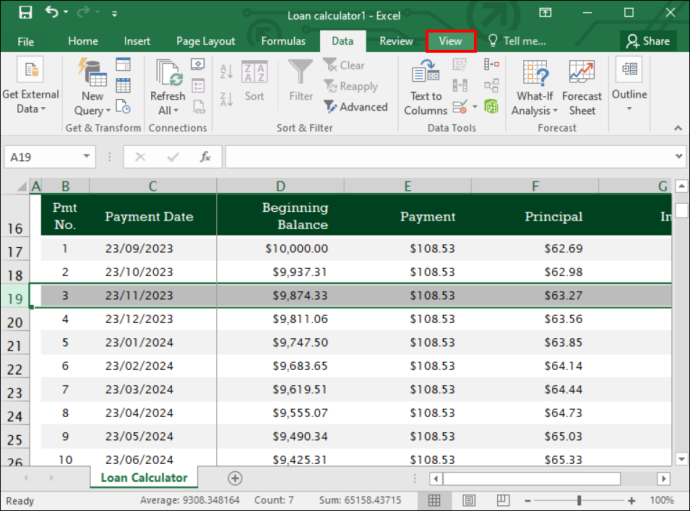Open the Text to Columns tool

(x=426, y=88)
